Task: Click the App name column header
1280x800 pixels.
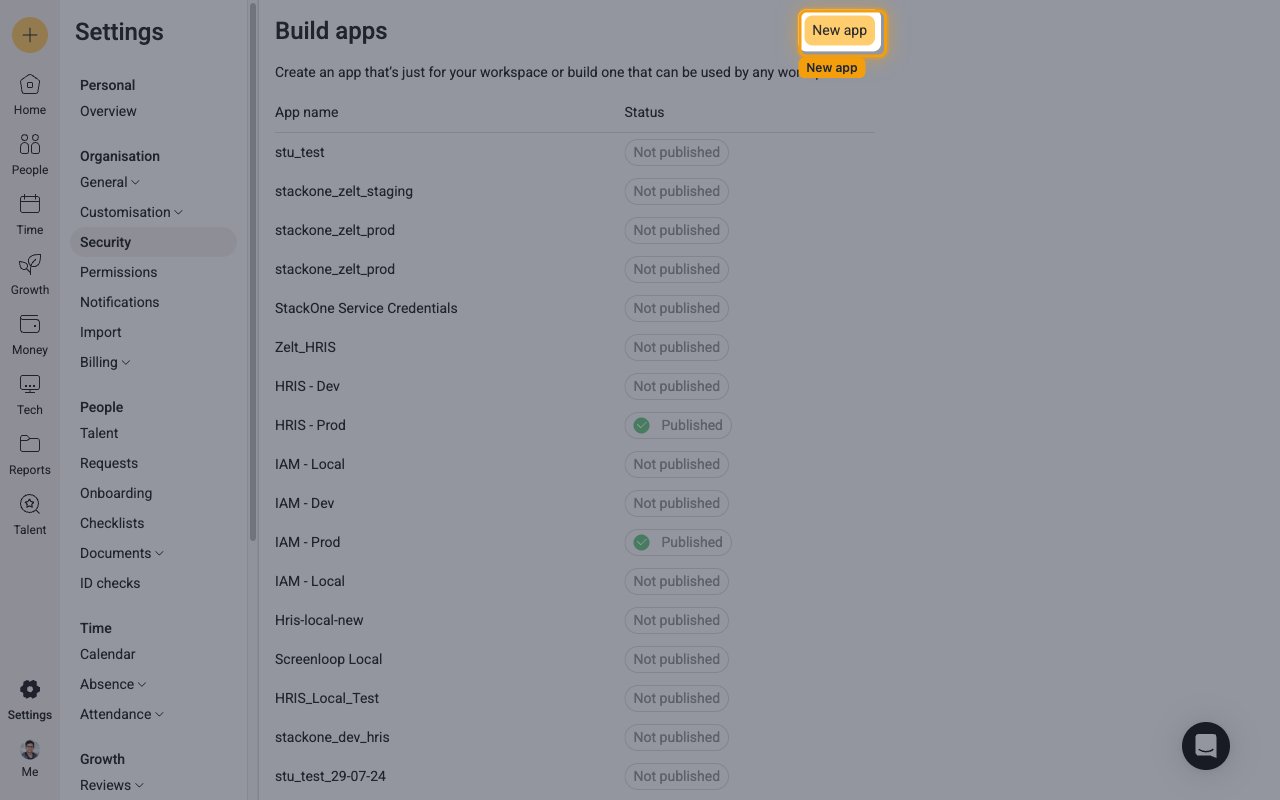Action: click(306, 112)
